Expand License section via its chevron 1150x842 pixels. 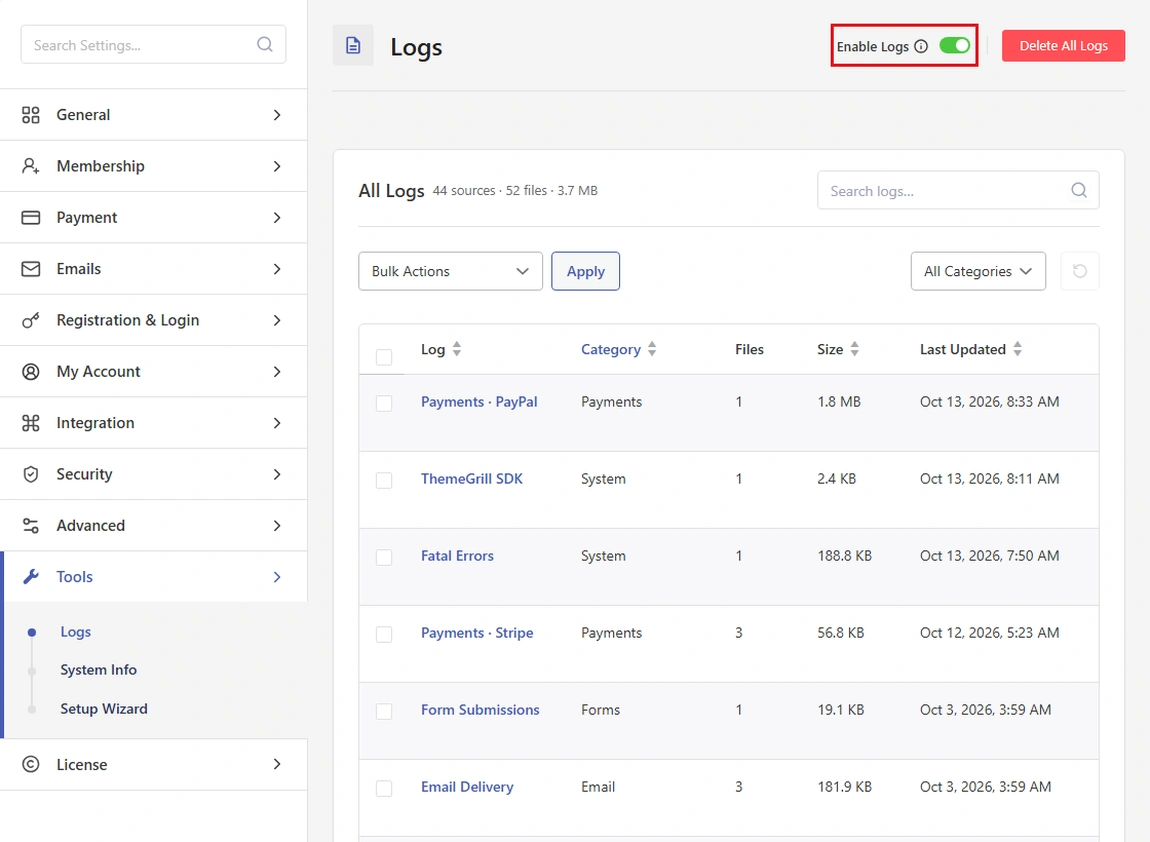[x=276, y=764]
